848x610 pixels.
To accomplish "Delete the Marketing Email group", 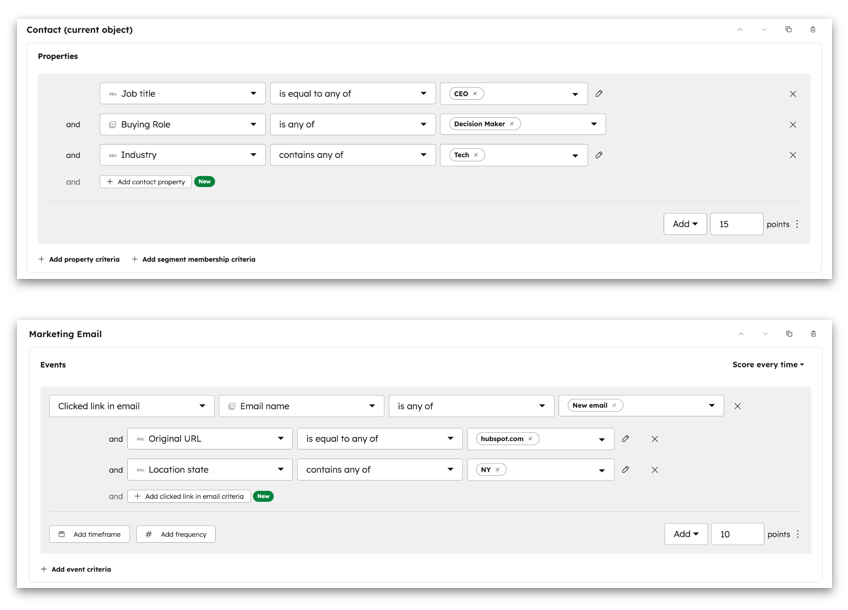I will click(x=813, y=334).
